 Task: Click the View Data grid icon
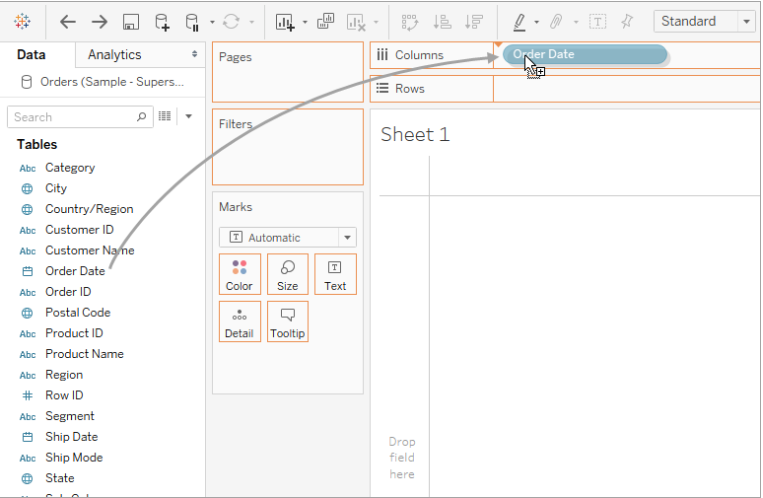pos(165,116)
